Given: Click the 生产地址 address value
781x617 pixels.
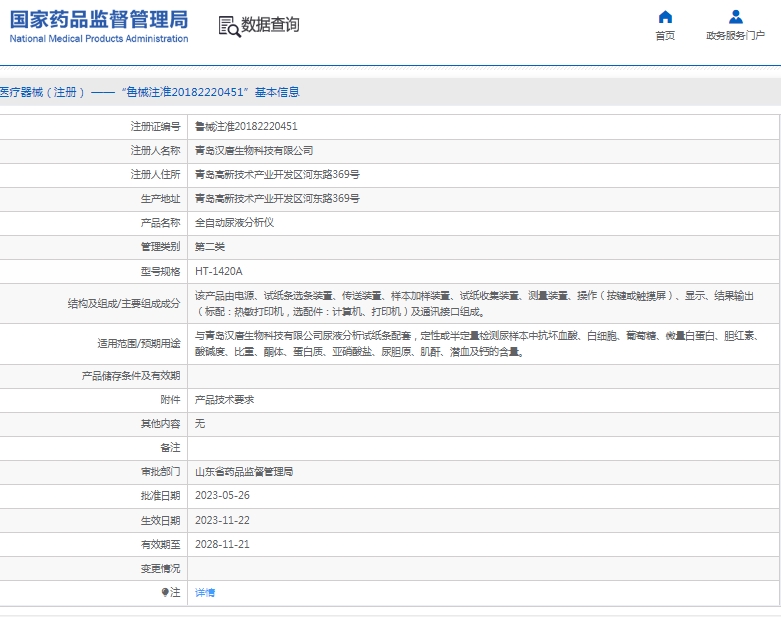Looking at the screenshot, I should pos(277,198).
